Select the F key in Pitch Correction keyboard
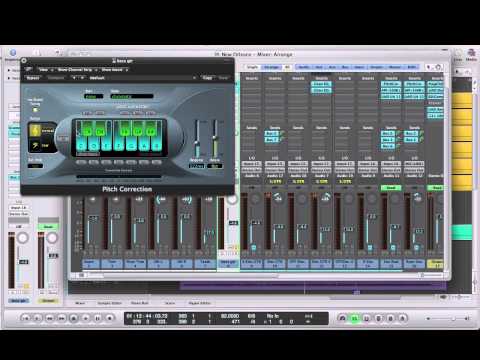480x360 pixels. tap(119, 145)
